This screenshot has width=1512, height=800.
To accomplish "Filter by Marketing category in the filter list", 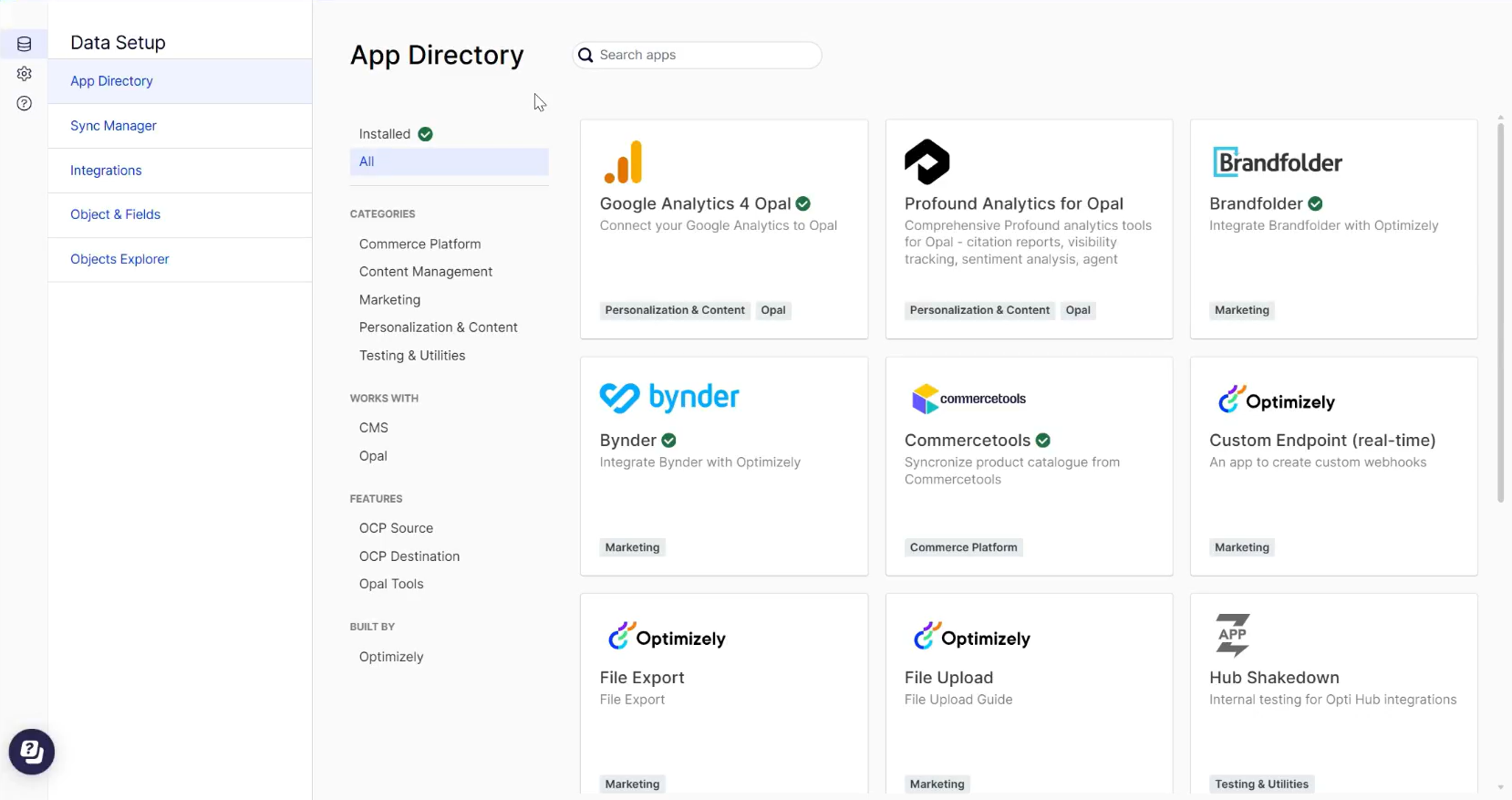I will tap(390, 300).
